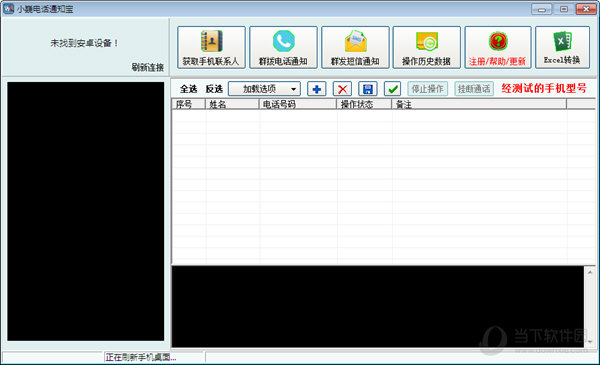600x365 pixels.
Task: Click the green checkmark confirm icon
Action: [393, 89]
